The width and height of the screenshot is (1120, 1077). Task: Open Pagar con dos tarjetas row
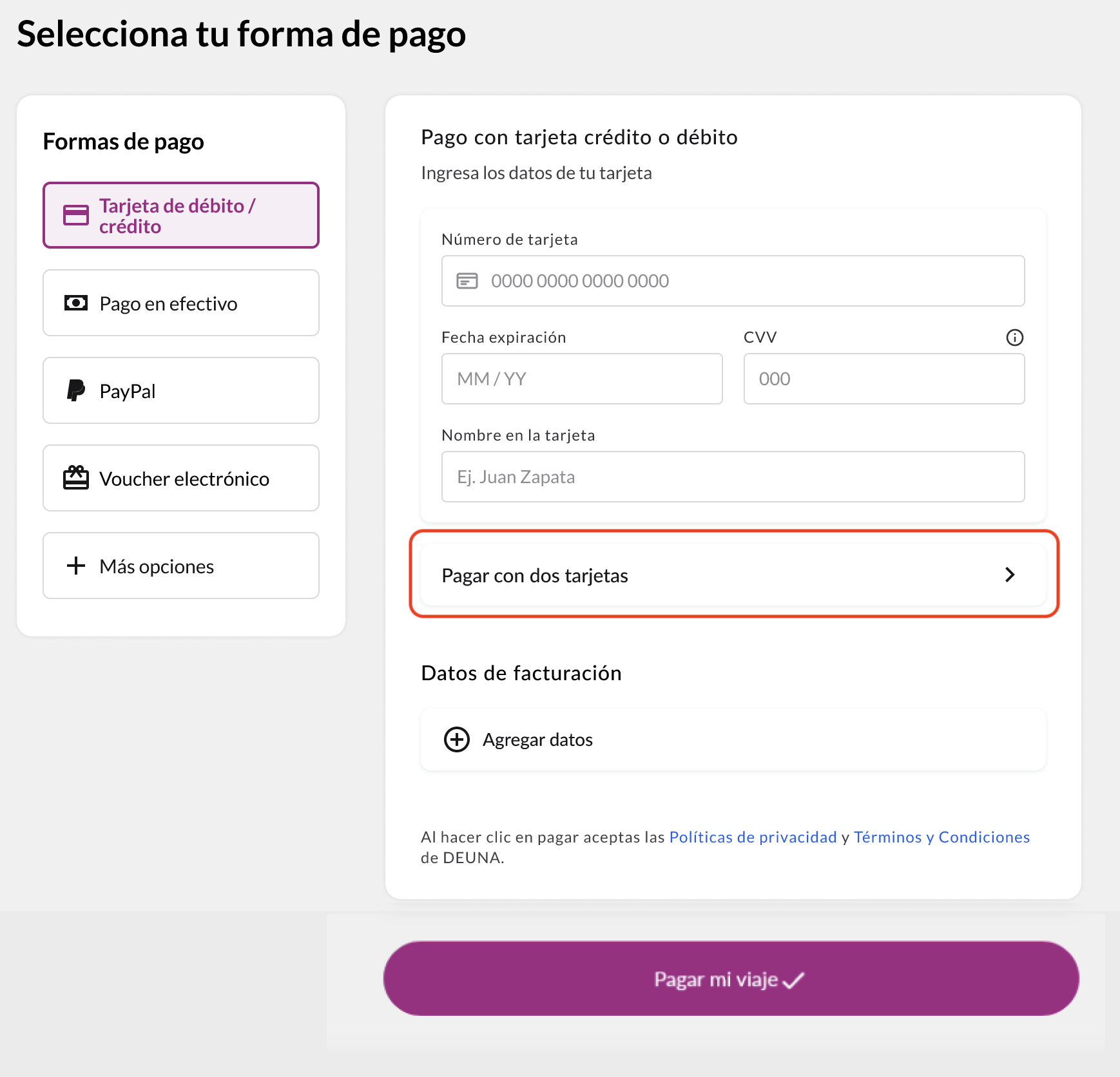(733, 575)
